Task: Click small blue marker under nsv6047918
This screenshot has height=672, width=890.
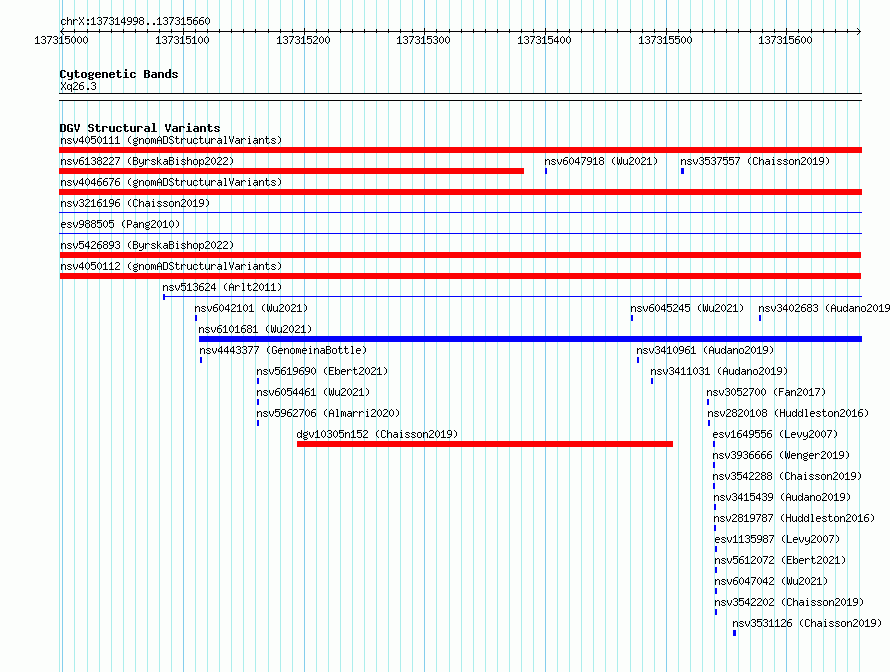Action: [546, 171]
